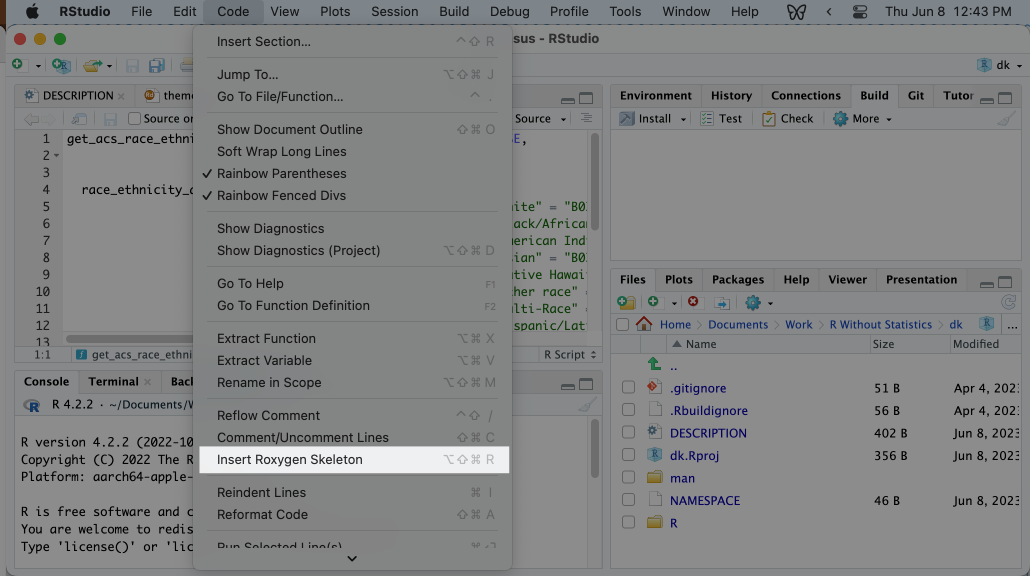Image resolution: width=1030 pixels, height=576 pixels.
Task: Toggle select-all checkbox in Files path bar
Action: point(623,324)
